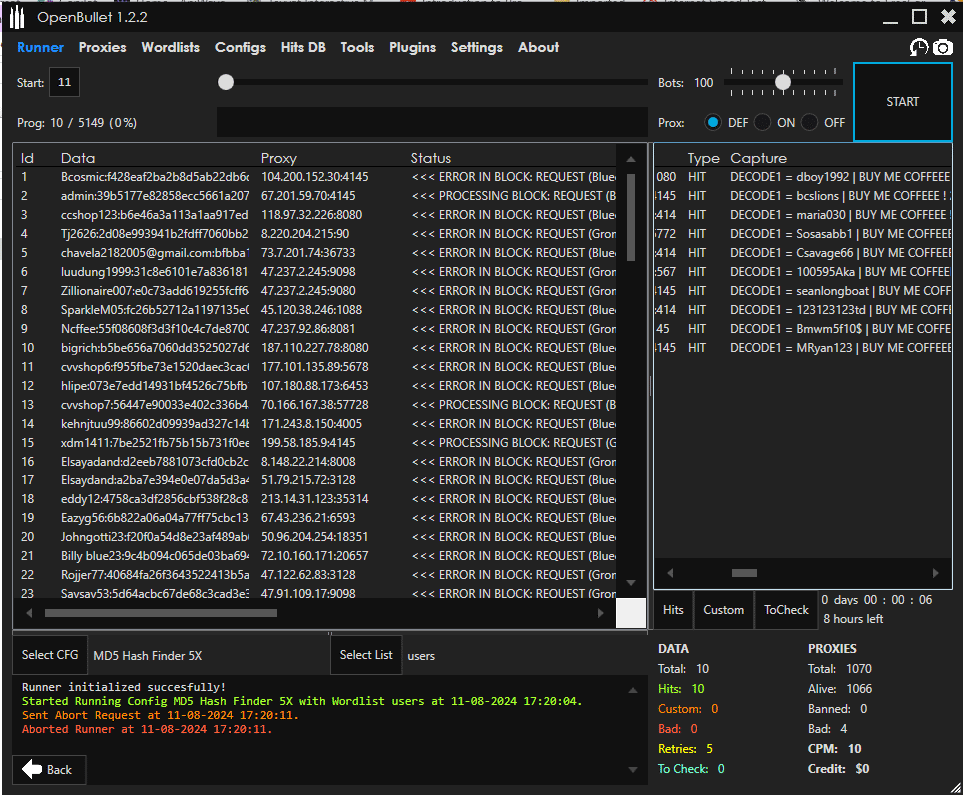Open the Select List chooser
Image resolution: width=963 pixels, height=798 pixels.
tap(366, 655)
